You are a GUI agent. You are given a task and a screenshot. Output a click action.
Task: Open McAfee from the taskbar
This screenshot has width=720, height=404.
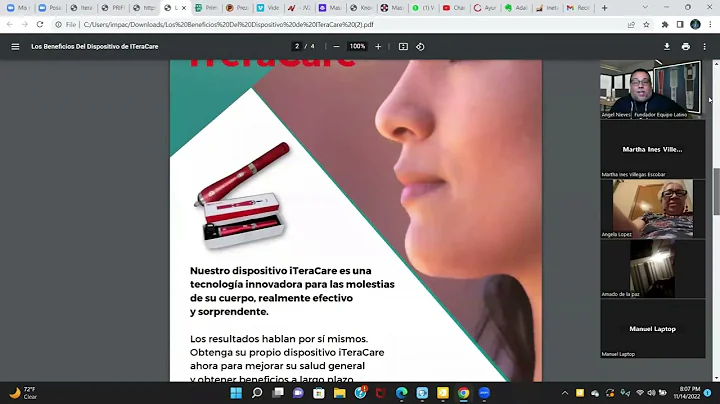pyautogui.click(x=381, y=393)
